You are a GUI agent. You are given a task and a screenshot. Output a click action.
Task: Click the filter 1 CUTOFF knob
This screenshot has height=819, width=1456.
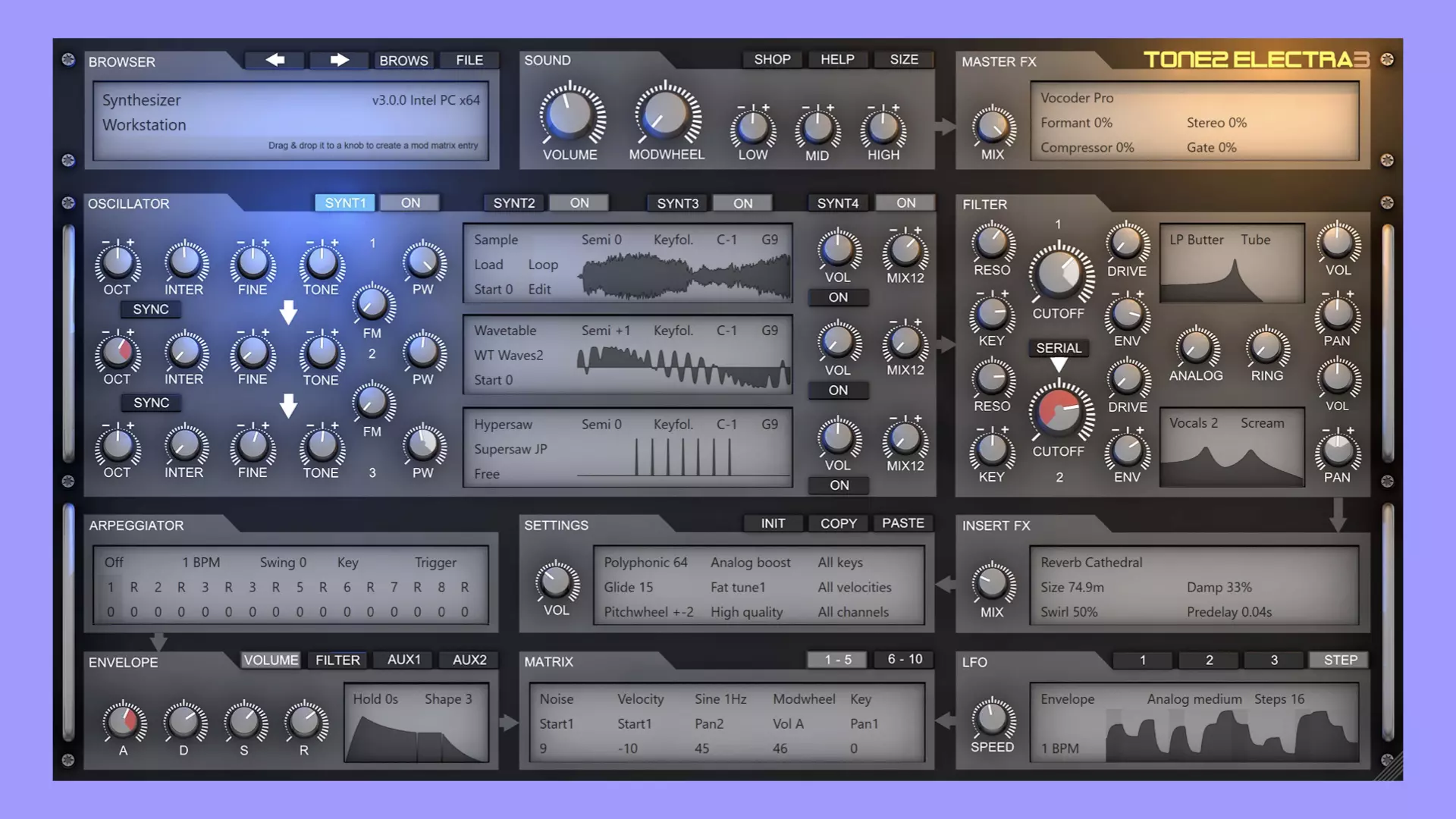[1059, 274]
